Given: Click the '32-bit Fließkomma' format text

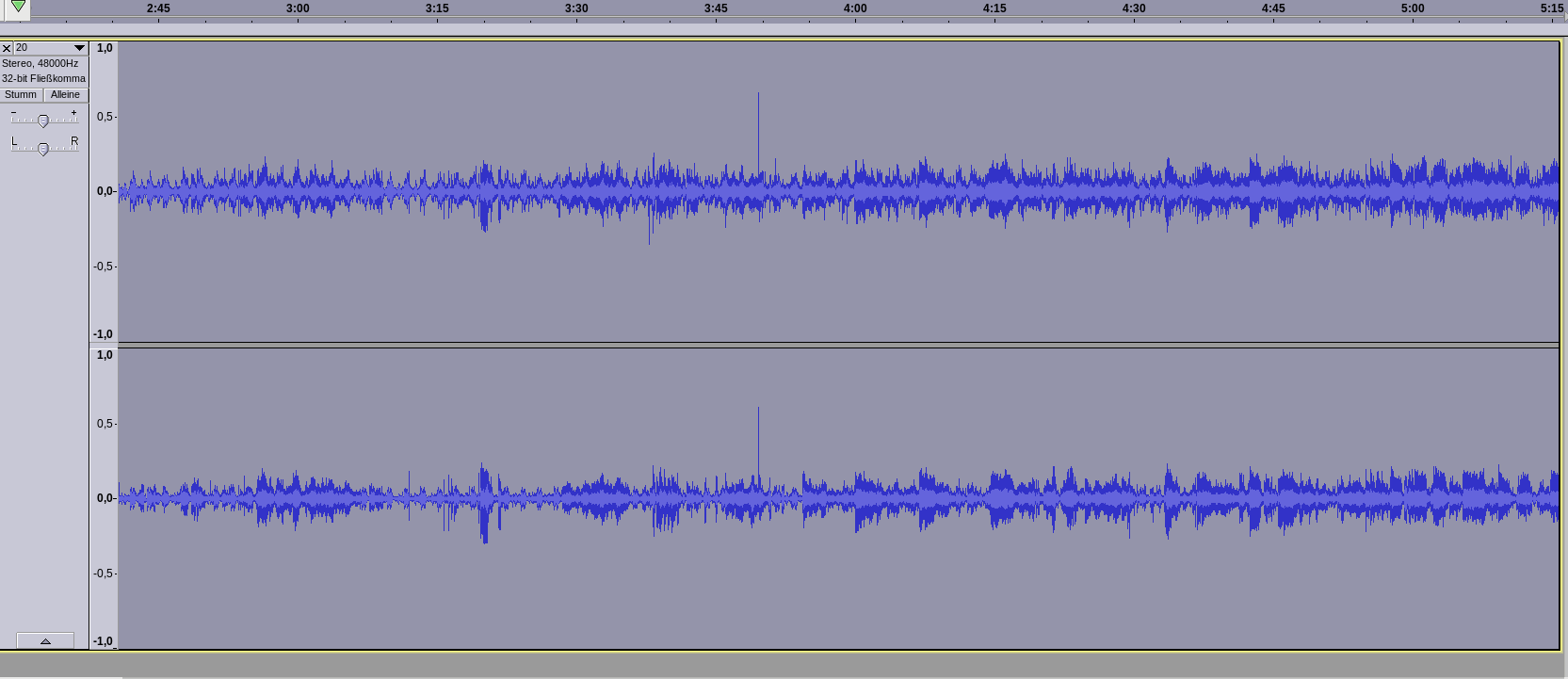Looking at the screenshot, I should coord(43,79).
